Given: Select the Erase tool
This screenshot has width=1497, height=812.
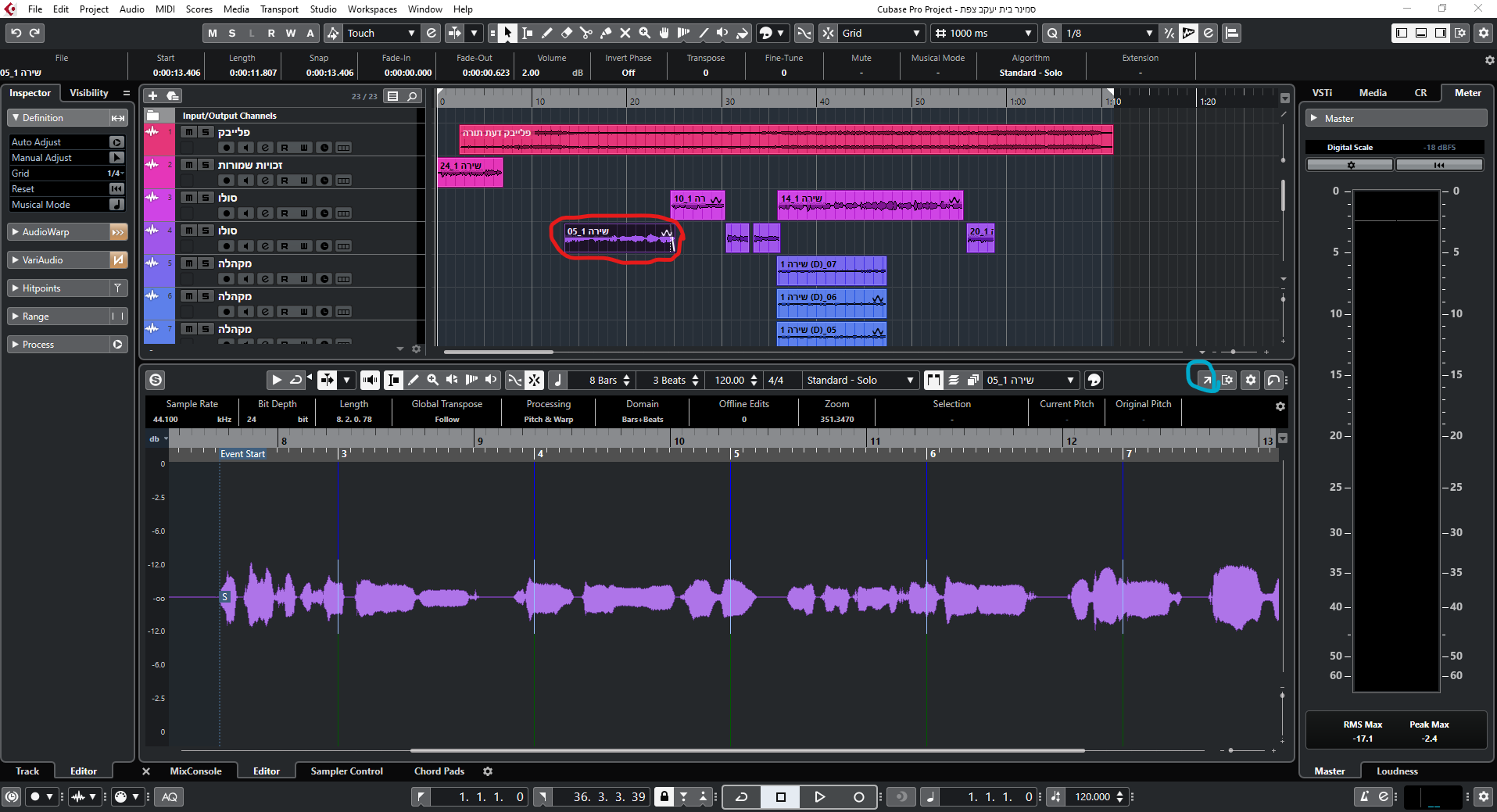Looking at the screenshot, I should [x=567, y=33].
